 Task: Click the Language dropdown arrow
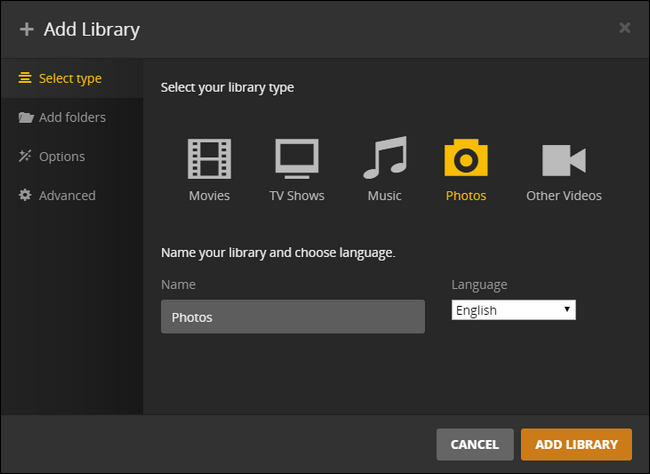click(568, 310)
